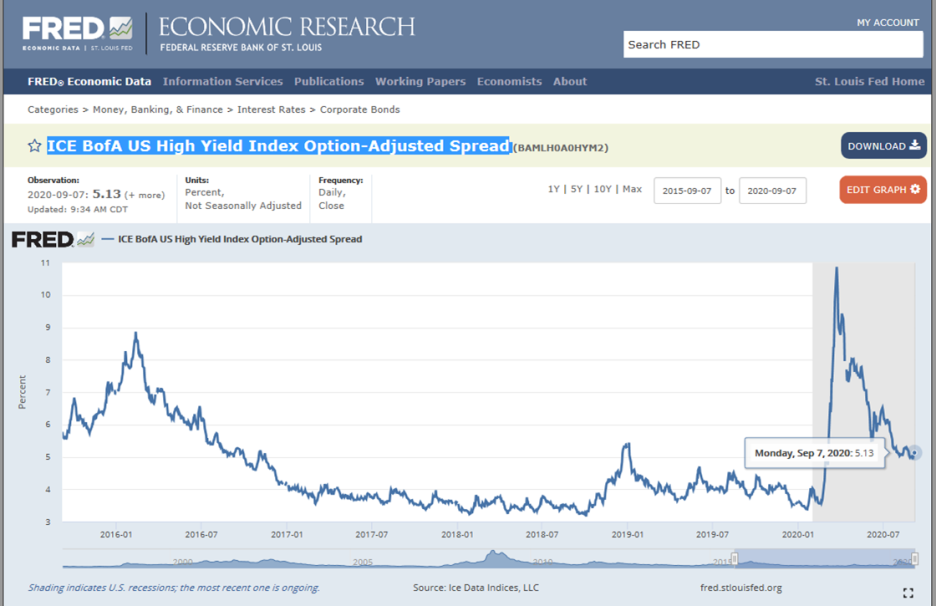Click the Updated: 9:34 AM CDT text

[78, 210]
